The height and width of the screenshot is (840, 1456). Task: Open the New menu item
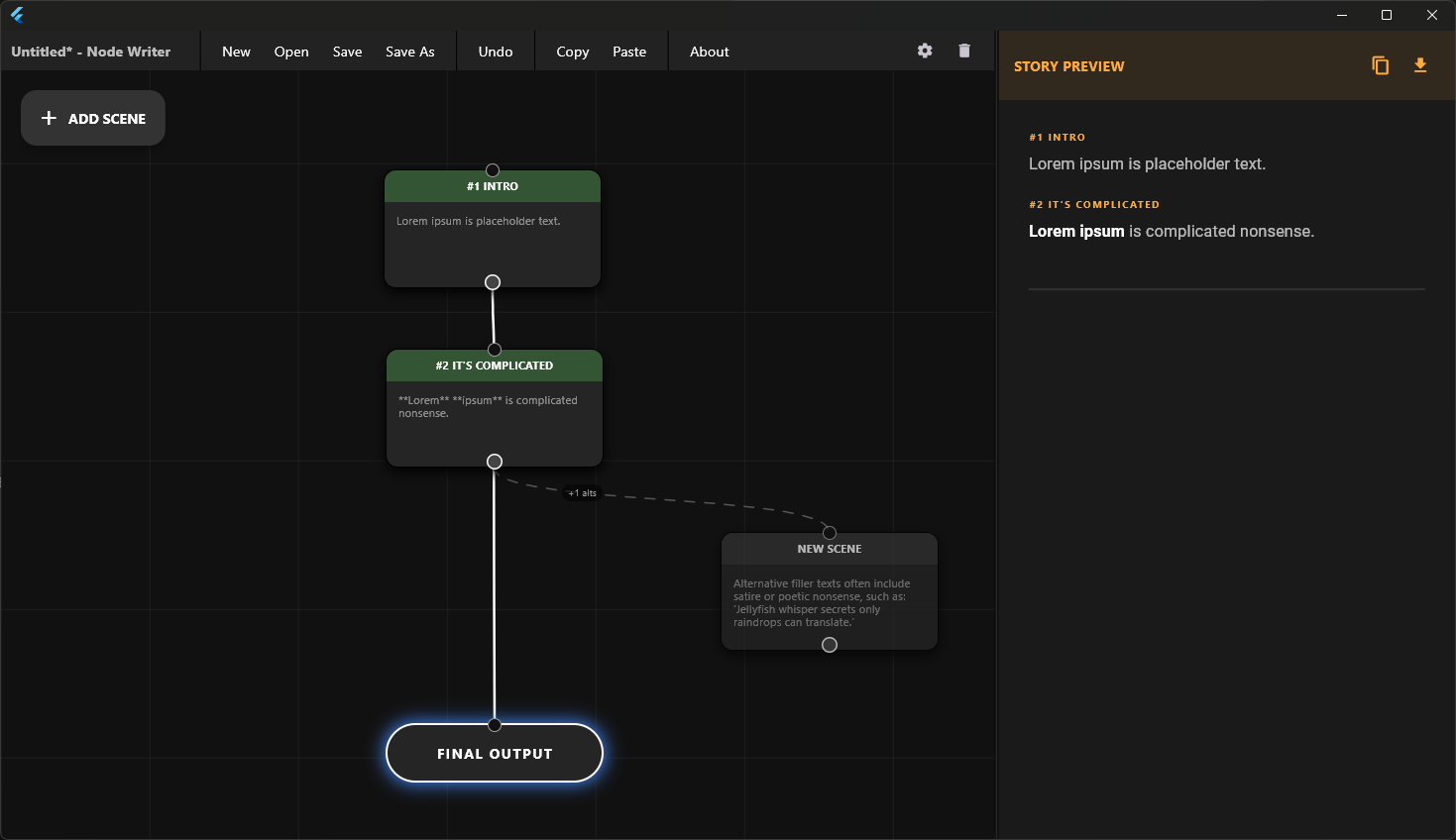(236, 52)
